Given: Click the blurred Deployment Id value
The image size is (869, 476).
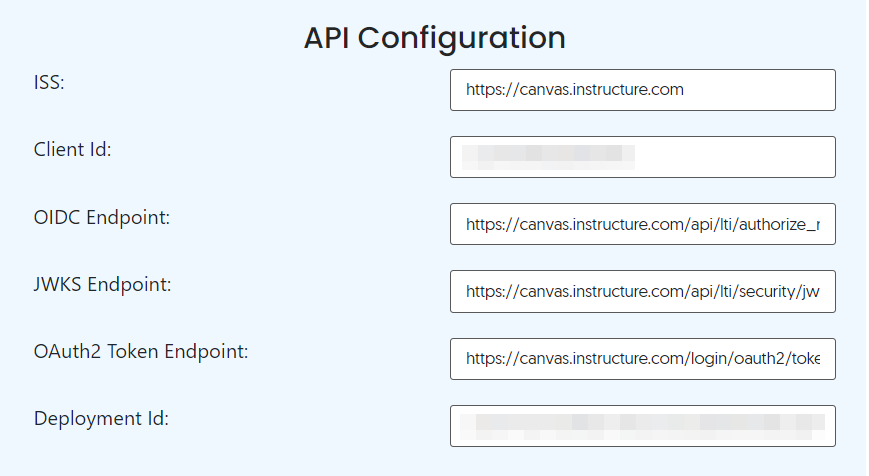Looking at the screenshot, I should coord(642,427).
